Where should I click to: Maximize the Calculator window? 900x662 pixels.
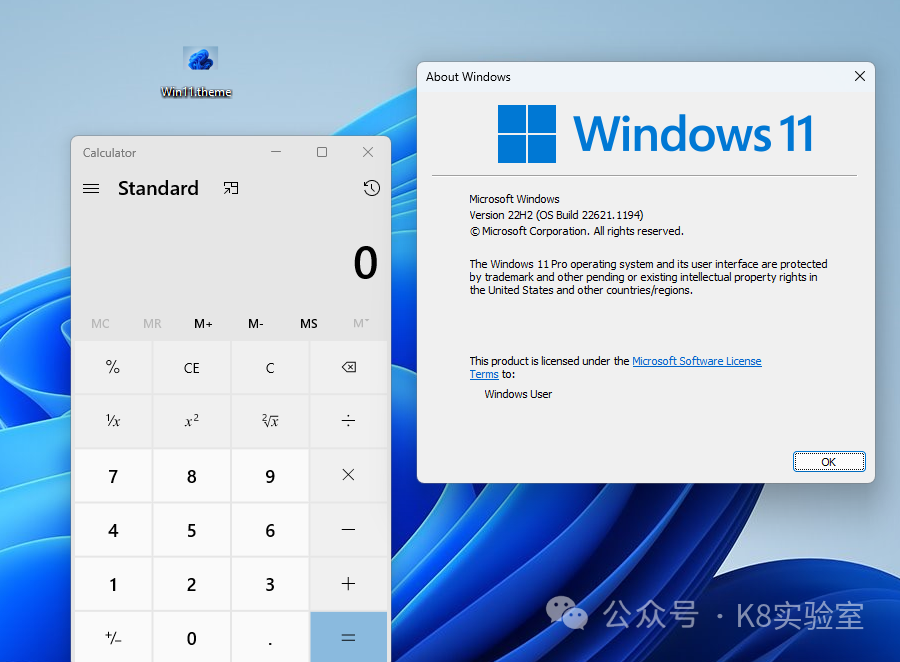pyautogui.click(x=322, y=152)
